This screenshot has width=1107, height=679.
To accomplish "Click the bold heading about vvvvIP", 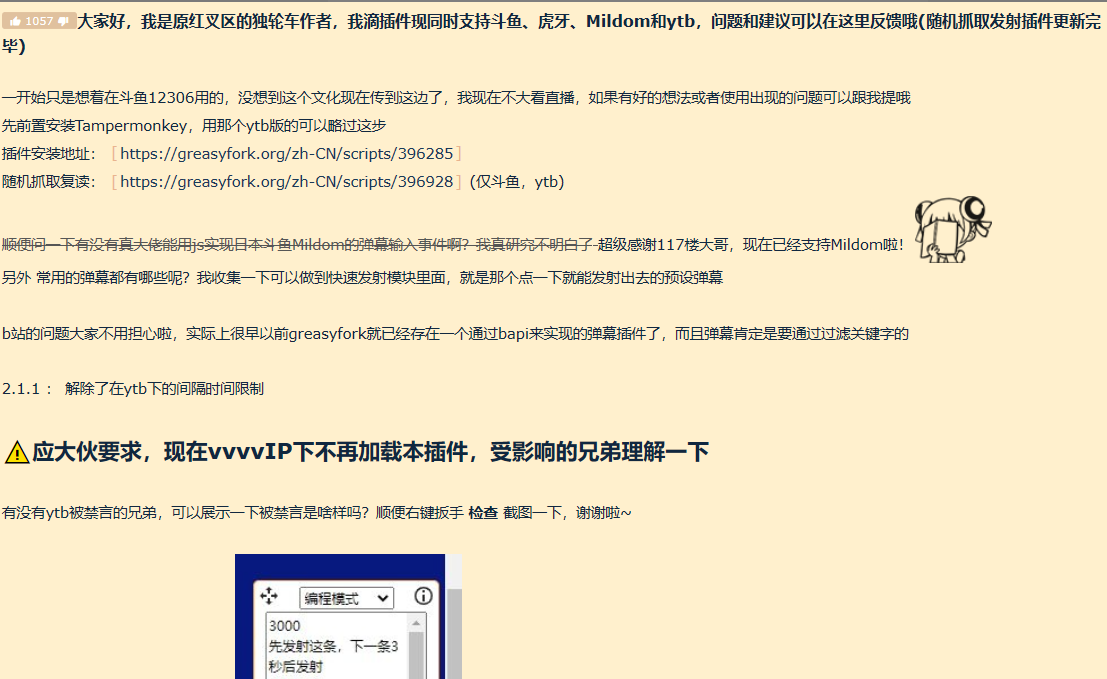I will point(370,452).
